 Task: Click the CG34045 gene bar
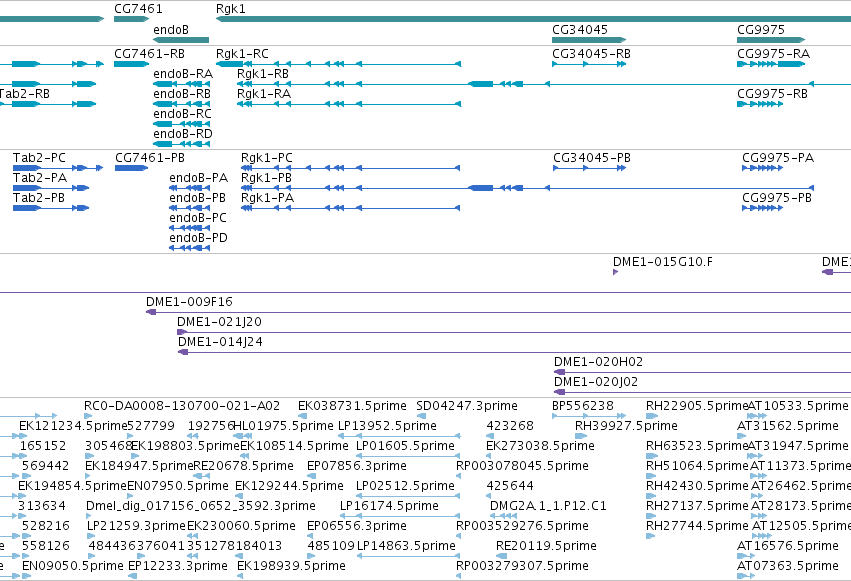589,40
